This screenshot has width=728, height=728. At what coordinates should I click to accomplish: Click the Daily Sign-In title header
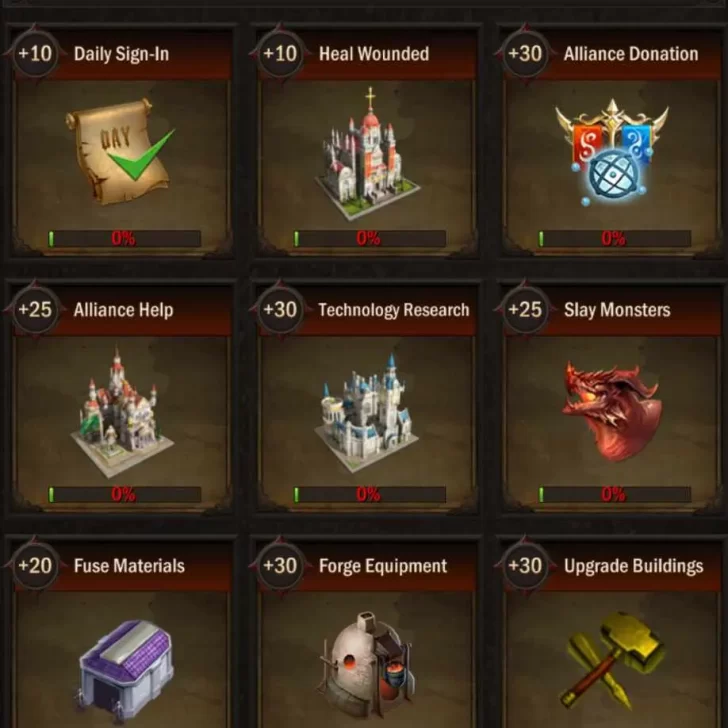(x=121, y=54)
